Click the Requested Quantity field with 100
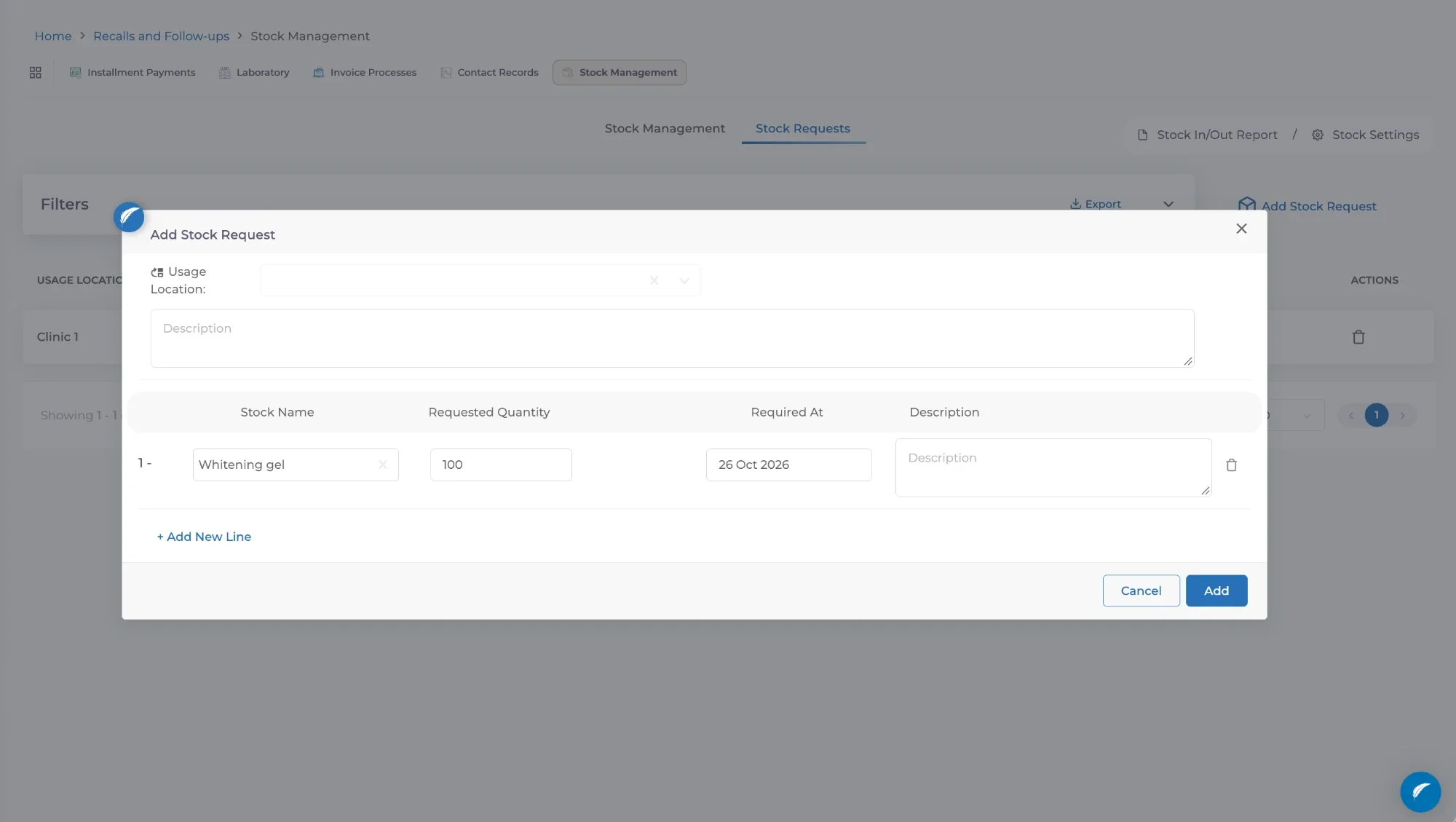1456x822 pixels. pos(501,465)
